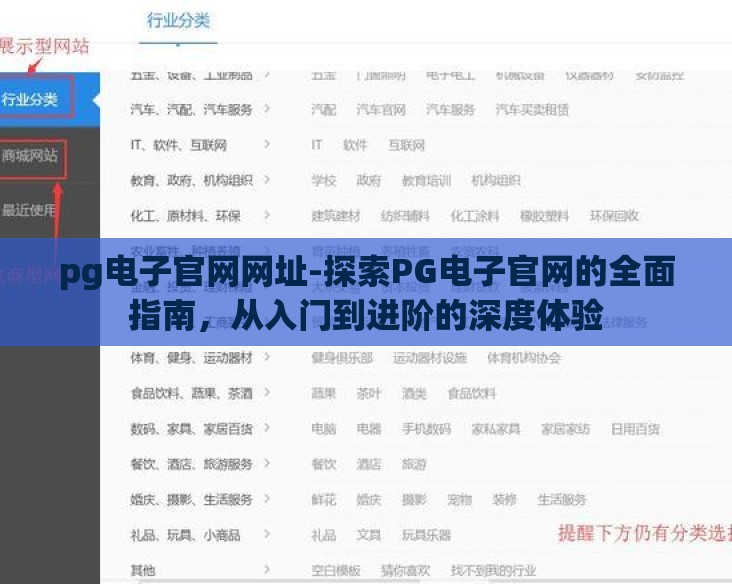Choose the 酒店 subcategory
732x584 pixels.
click(x=369, y=464)
